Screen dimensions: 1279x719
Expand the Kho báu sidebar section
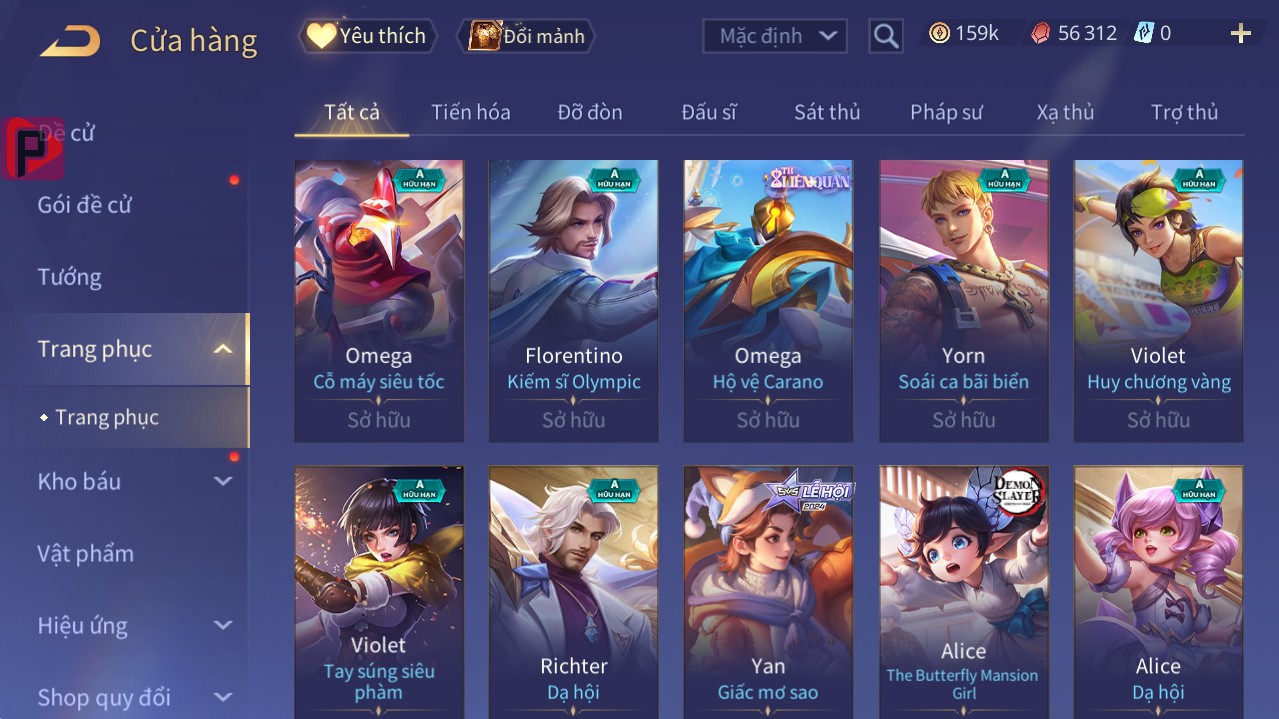click(223, 481)
